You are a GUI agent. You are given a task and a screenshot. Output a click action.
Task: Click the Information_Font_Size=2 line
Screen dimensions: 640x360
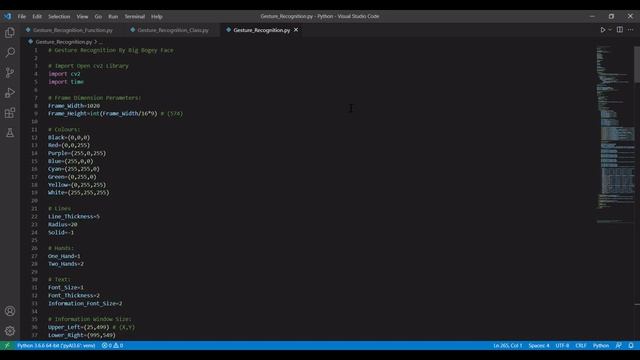(x=85, y=304)
